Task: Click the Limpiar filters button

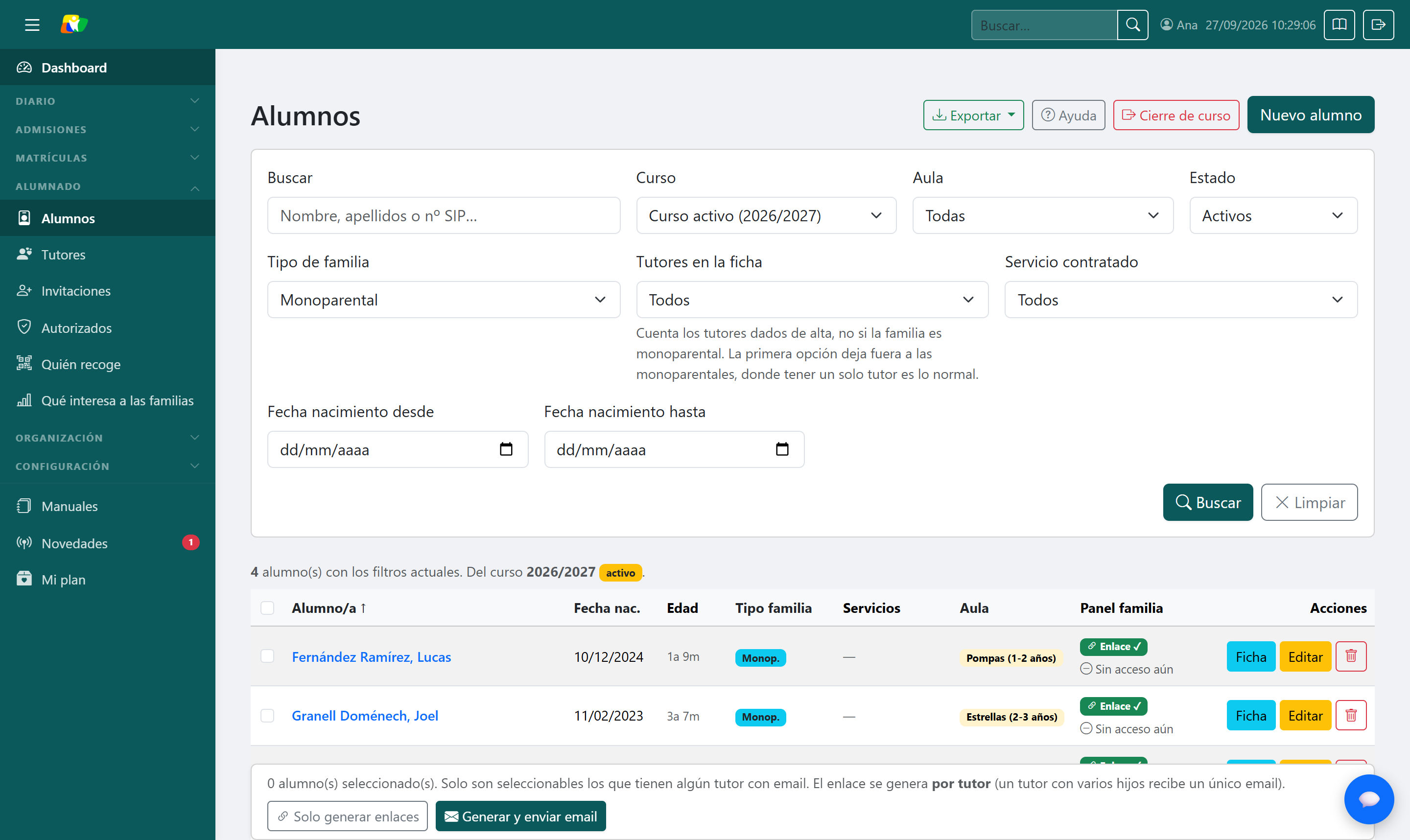Action: pyautogui.click(x=1309, y=502)
